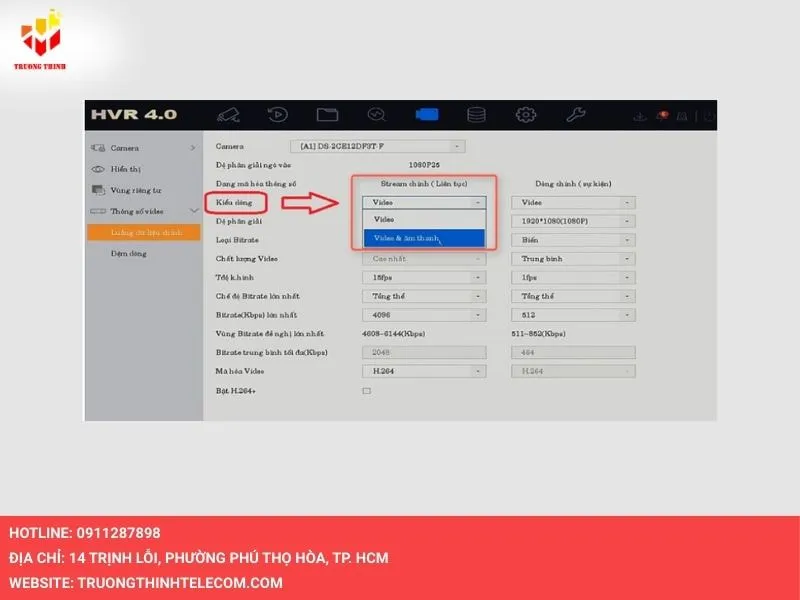Open the System settings gear icon
800x600 pixels.
pyautogui.click(x=526, y=114)
